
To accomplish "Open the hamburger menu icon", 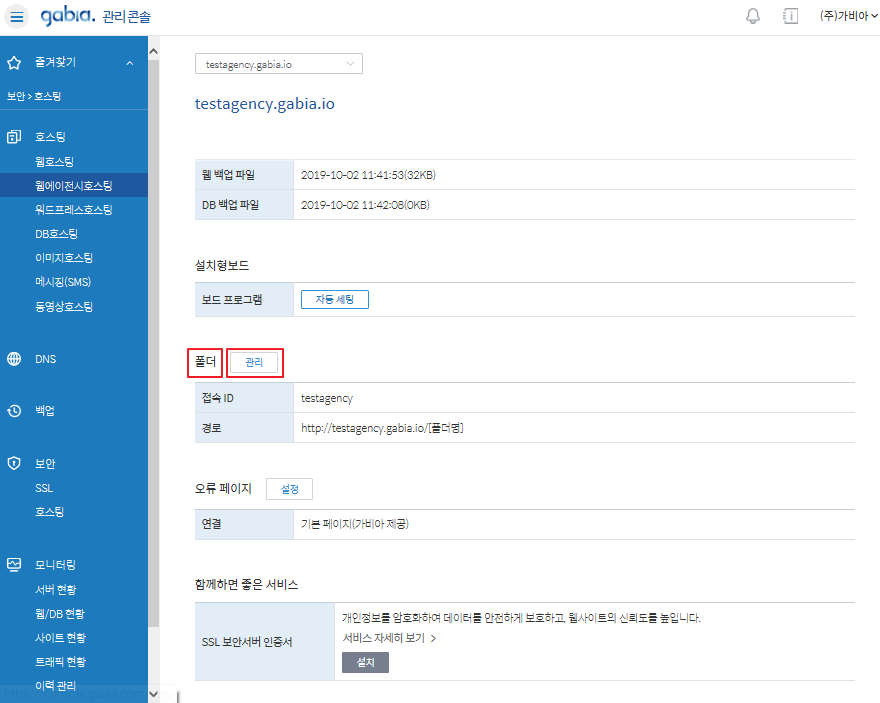I will pos(16,17).
